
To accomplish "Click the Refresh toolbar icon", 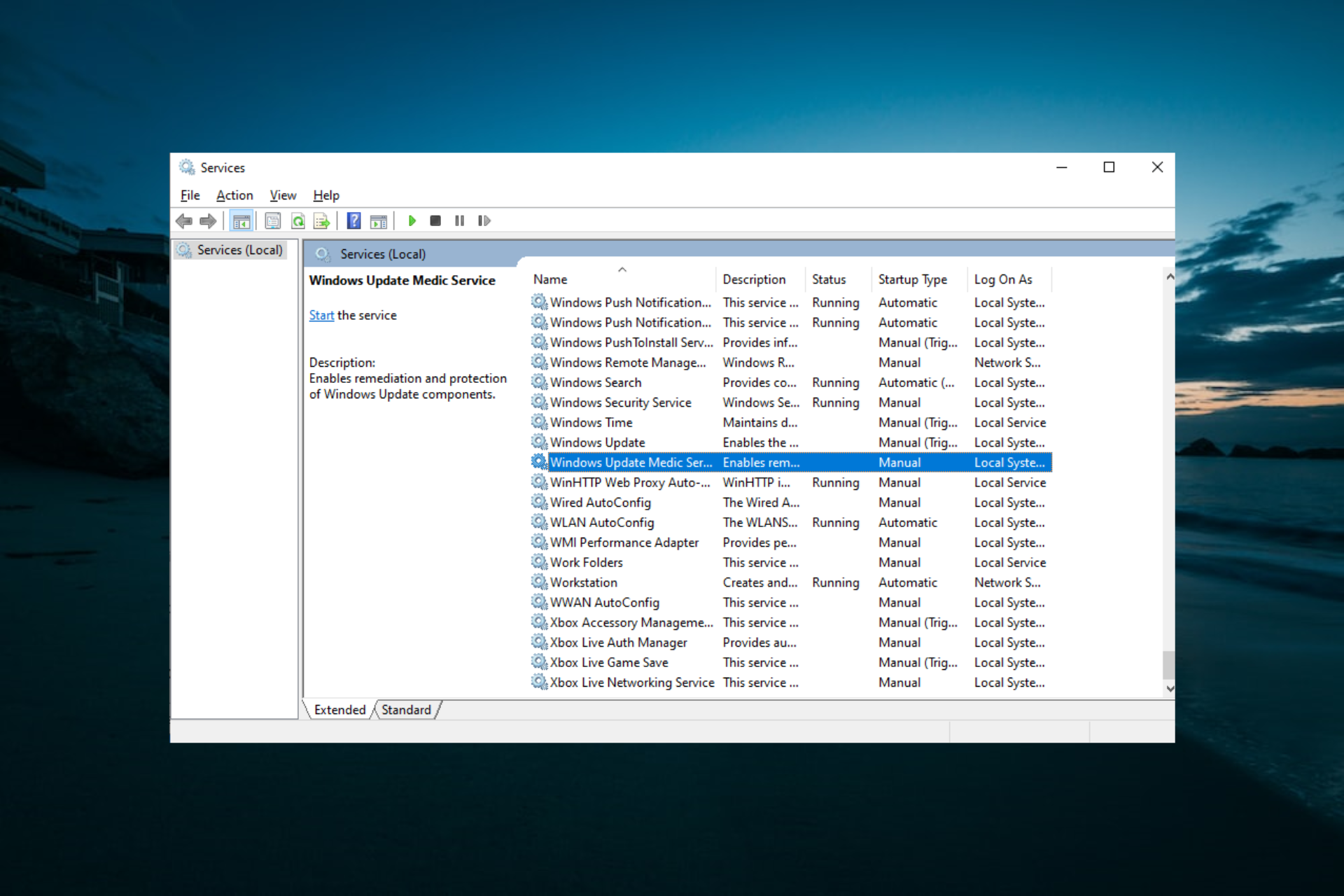I will pos(298,221).
